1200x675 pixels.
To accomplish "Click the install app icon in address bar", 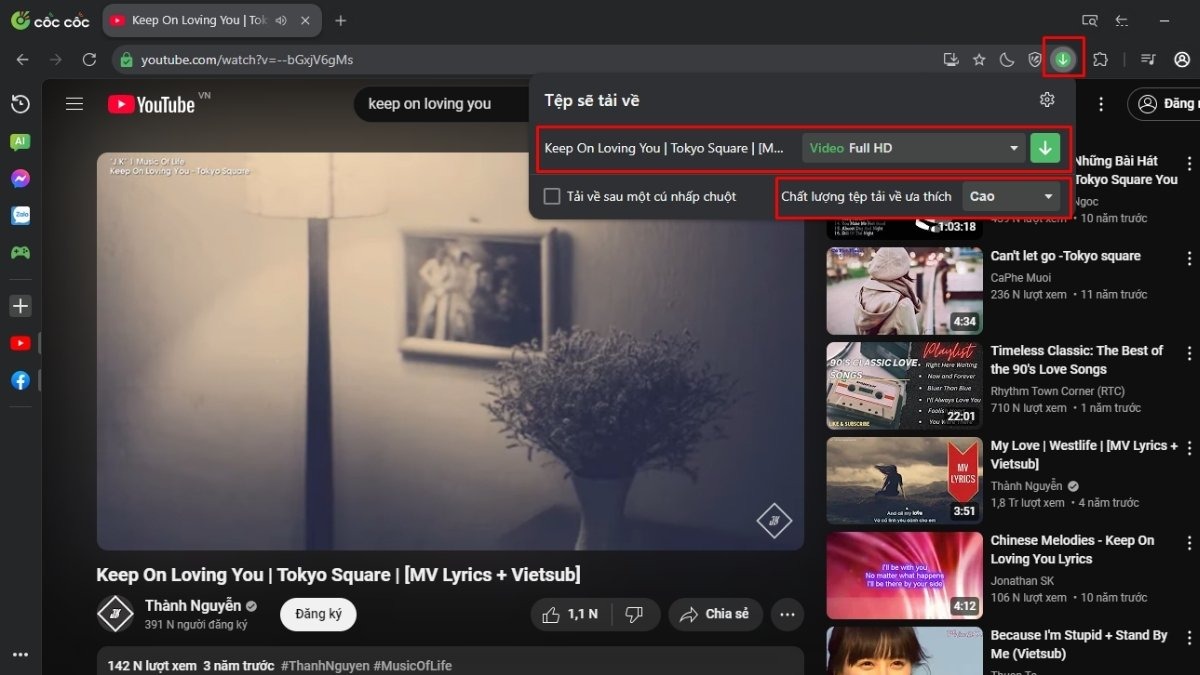I will pos(951,60).
